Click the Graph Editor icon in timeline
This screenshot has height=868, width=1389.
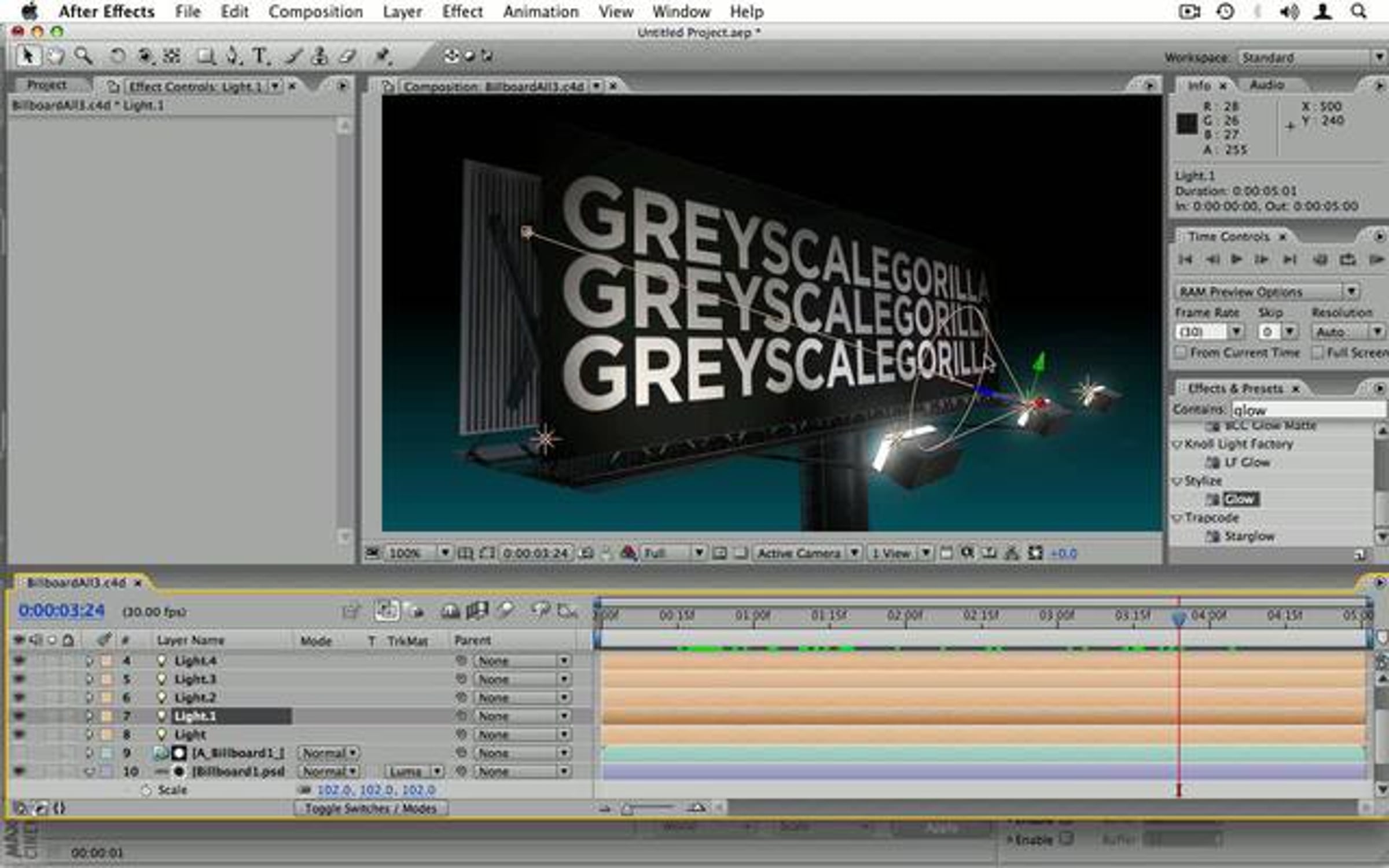tap(567, 610)
